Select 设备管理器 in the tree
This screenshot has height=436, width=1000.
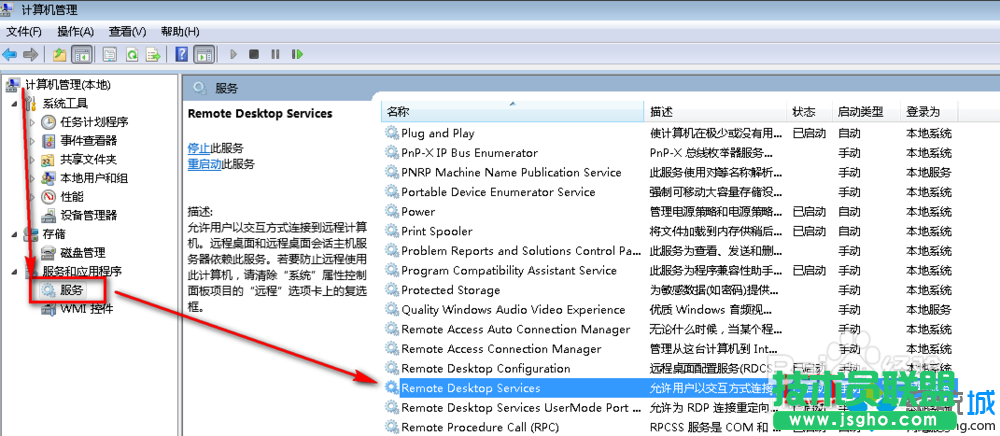(88, 215)
